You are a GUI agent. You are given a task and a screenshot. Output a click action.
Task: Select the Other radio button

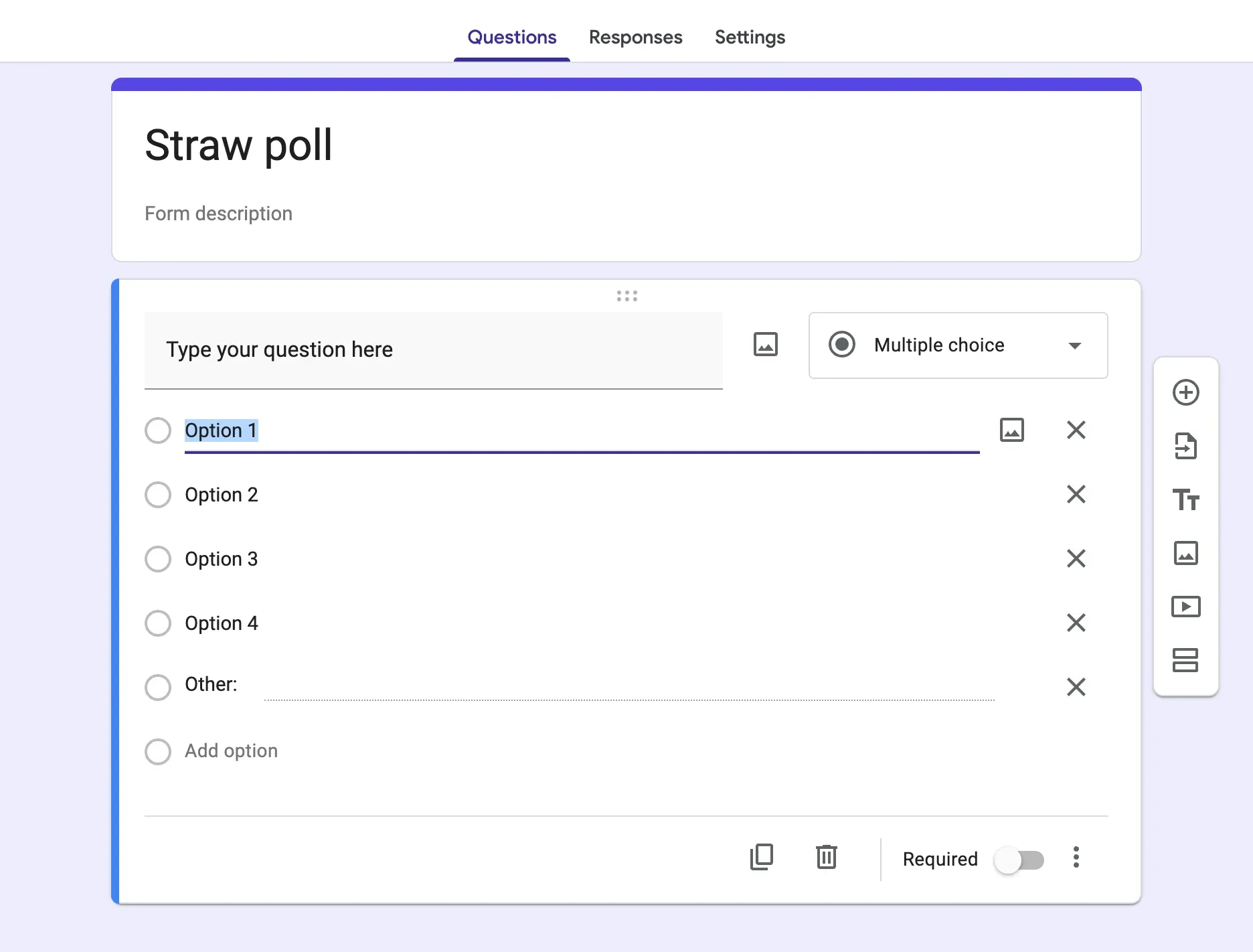pos(158,688)
